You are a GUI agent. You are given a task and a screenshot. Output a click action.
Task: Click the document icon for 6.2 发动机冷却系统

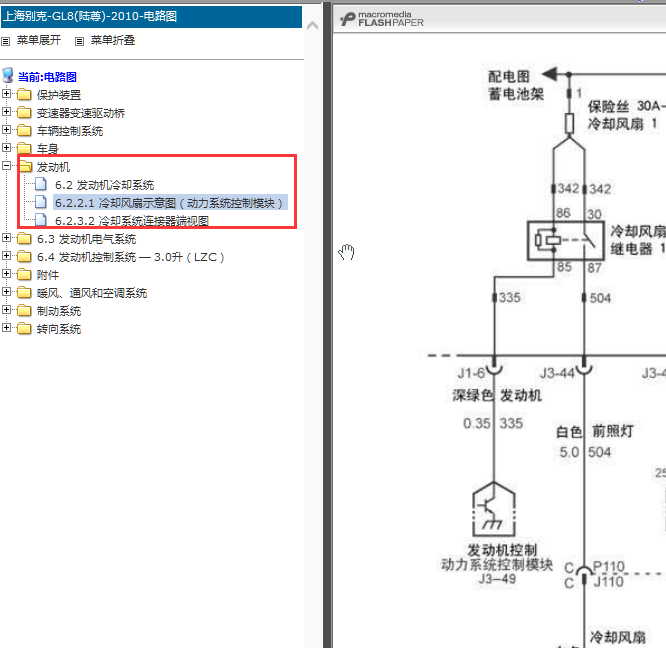41,184
